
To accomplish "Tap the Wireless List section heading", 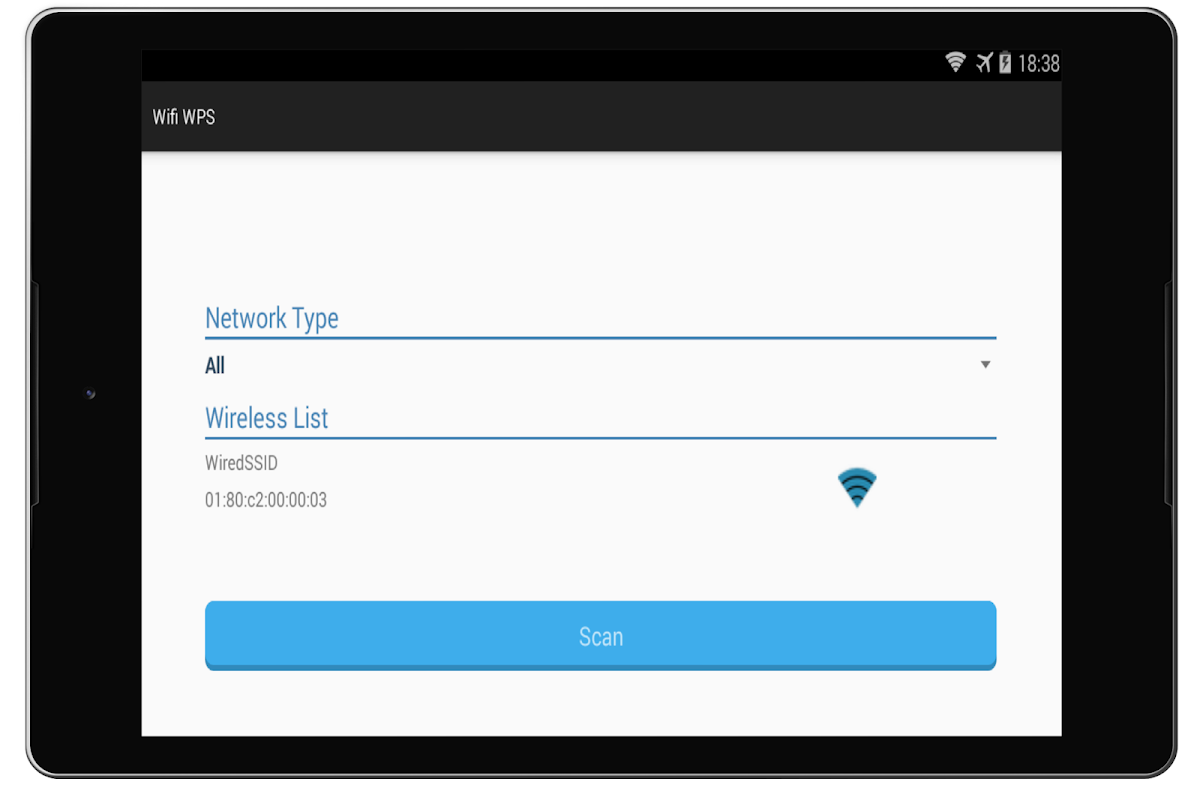I will pyautogui.click(x=267, y=418).
